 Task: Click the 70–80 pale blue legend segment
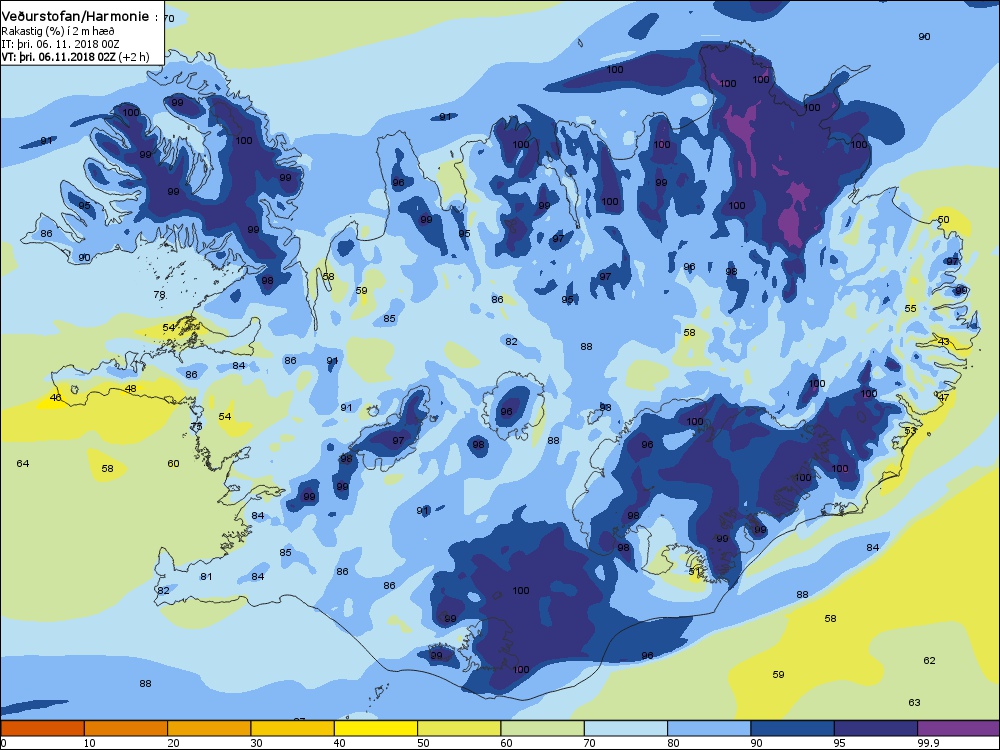pos(626,728)
